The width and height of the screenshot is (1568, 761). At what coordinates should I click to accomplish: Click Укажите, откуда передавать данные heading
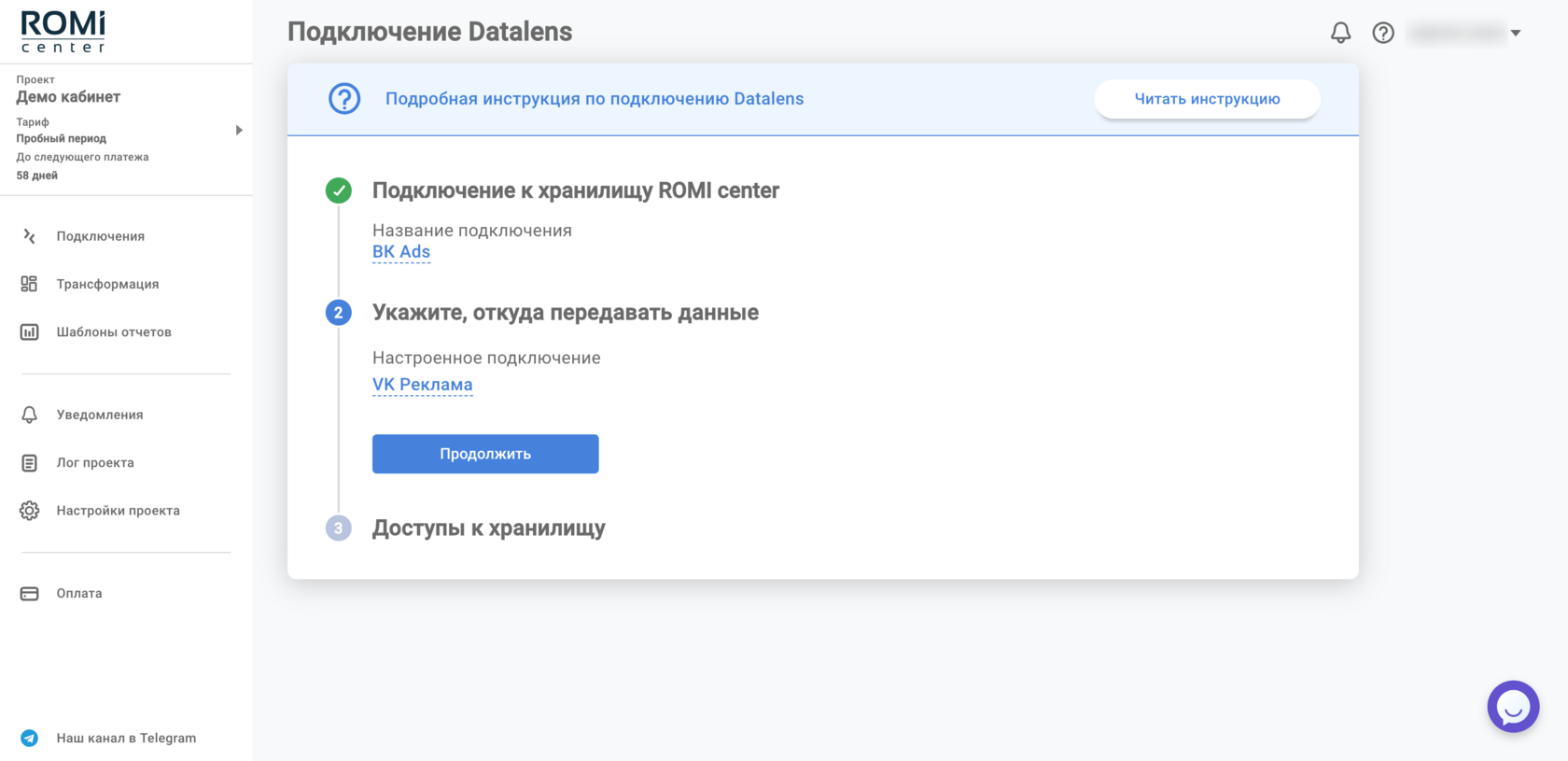pos(566,313)
